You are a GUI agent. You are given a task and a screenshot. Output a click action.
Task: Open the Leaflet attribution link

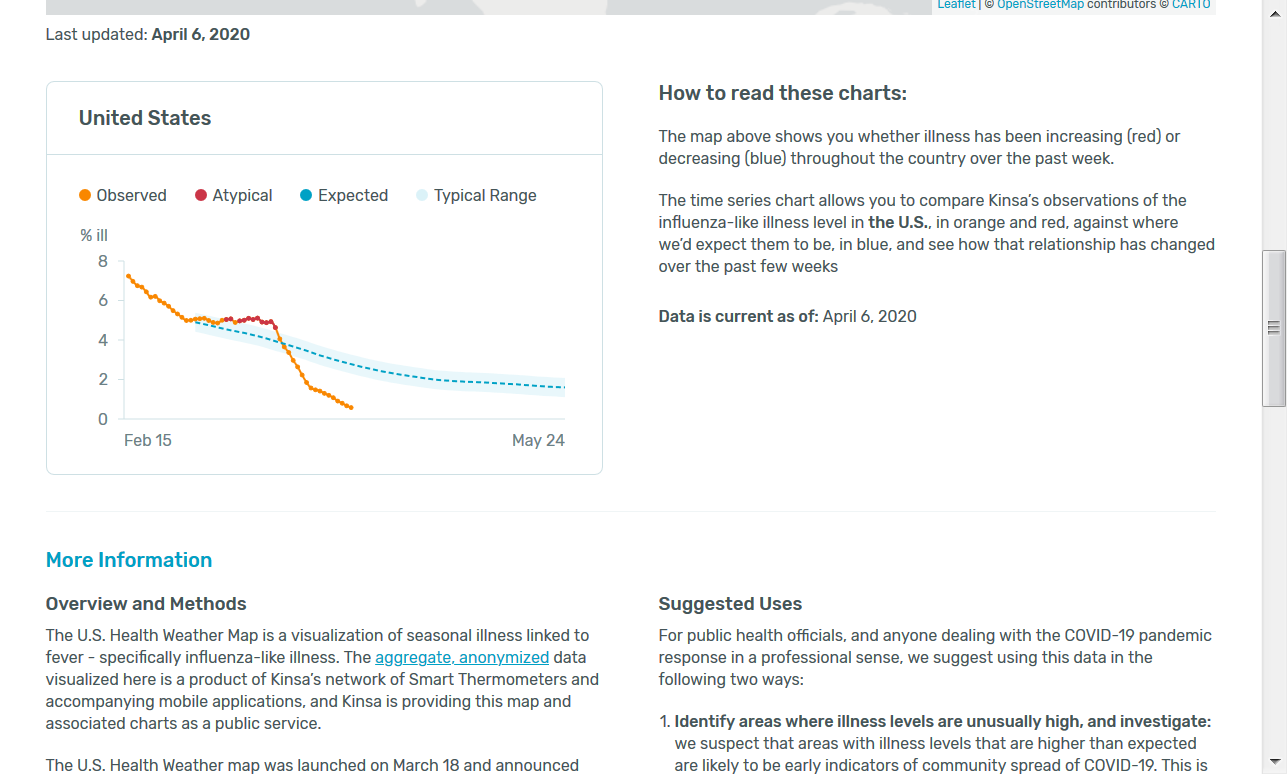pyautogui.click(x=955, y=5)
